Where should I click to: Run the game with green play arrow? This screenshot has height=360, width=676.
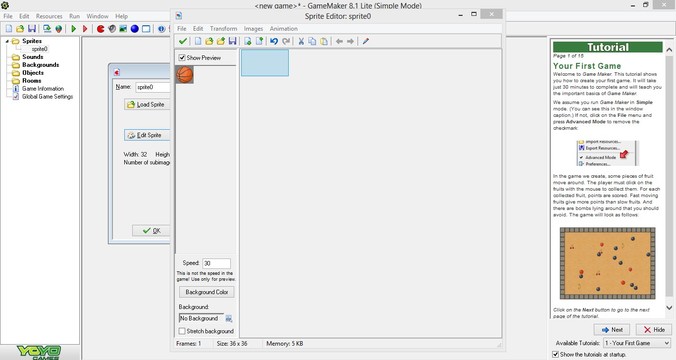74,28
